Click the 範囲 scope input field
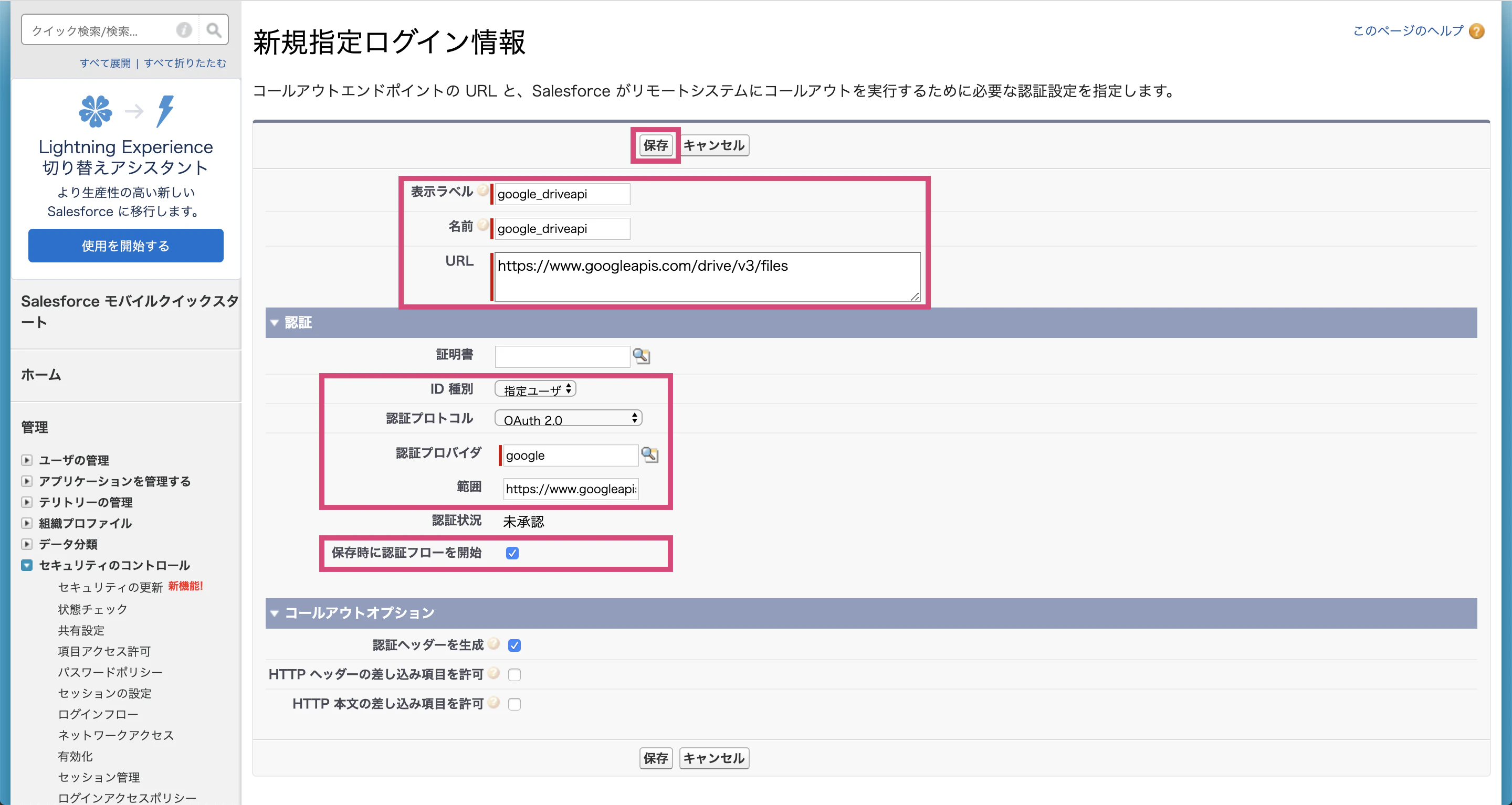The width and height of the screenshot is (1512, 805). point(571,489)
